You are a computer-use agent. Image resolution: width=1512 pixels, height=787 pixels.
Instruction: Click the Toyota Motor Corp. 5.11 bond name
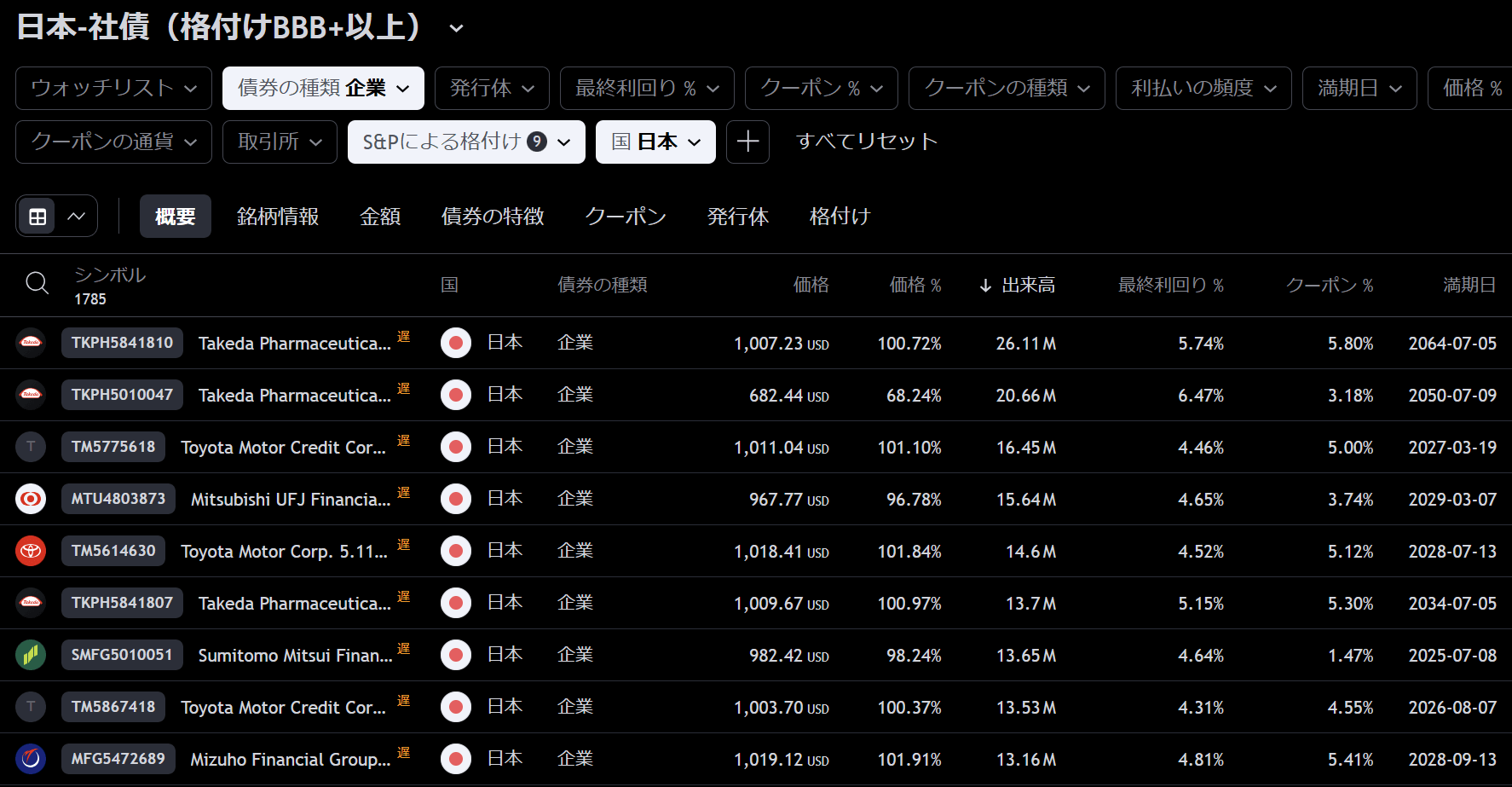click(x=284, y=552)
